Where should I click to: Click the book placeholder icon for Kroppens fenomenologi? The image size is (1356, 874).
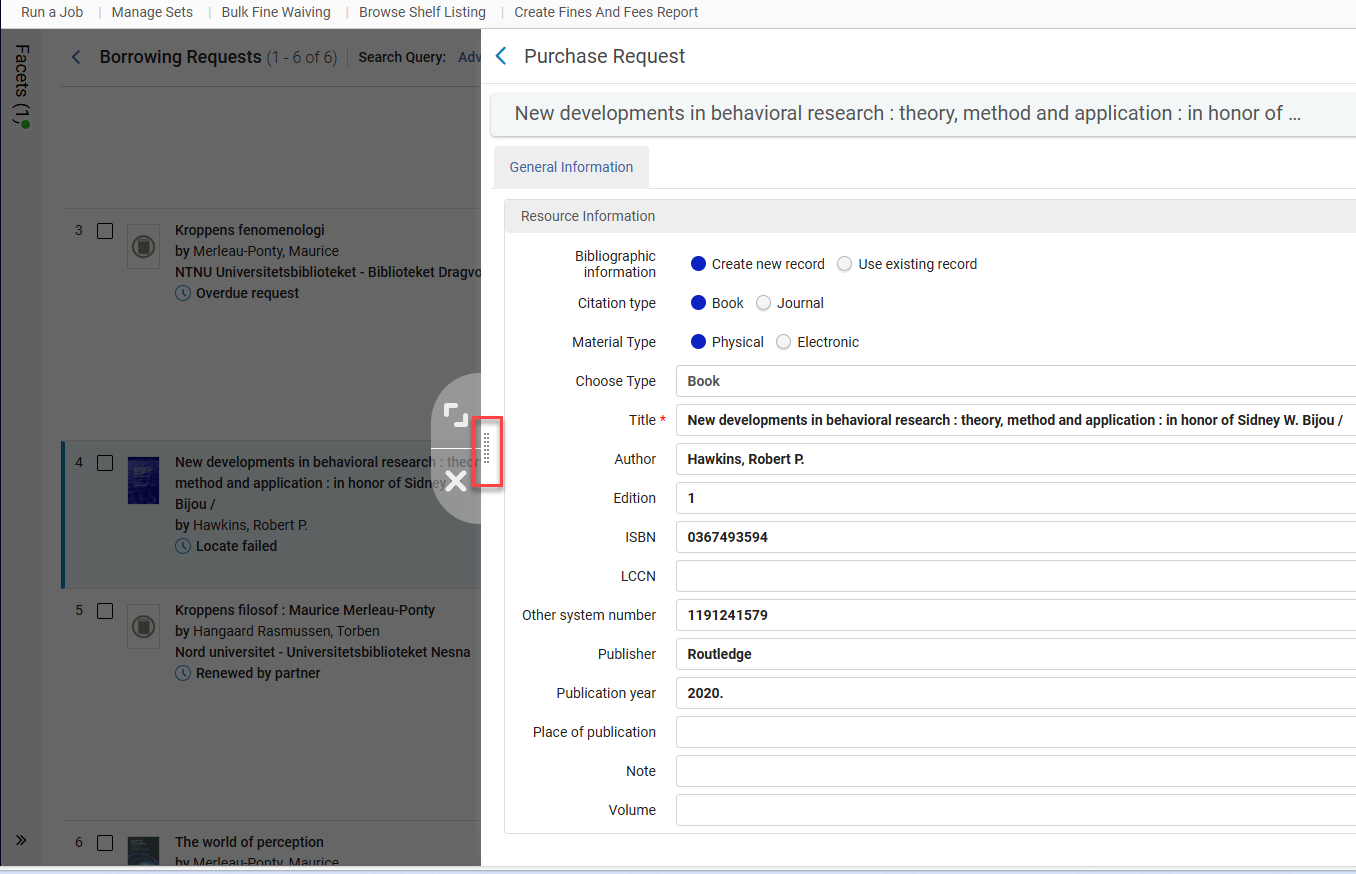pos(143,246)
